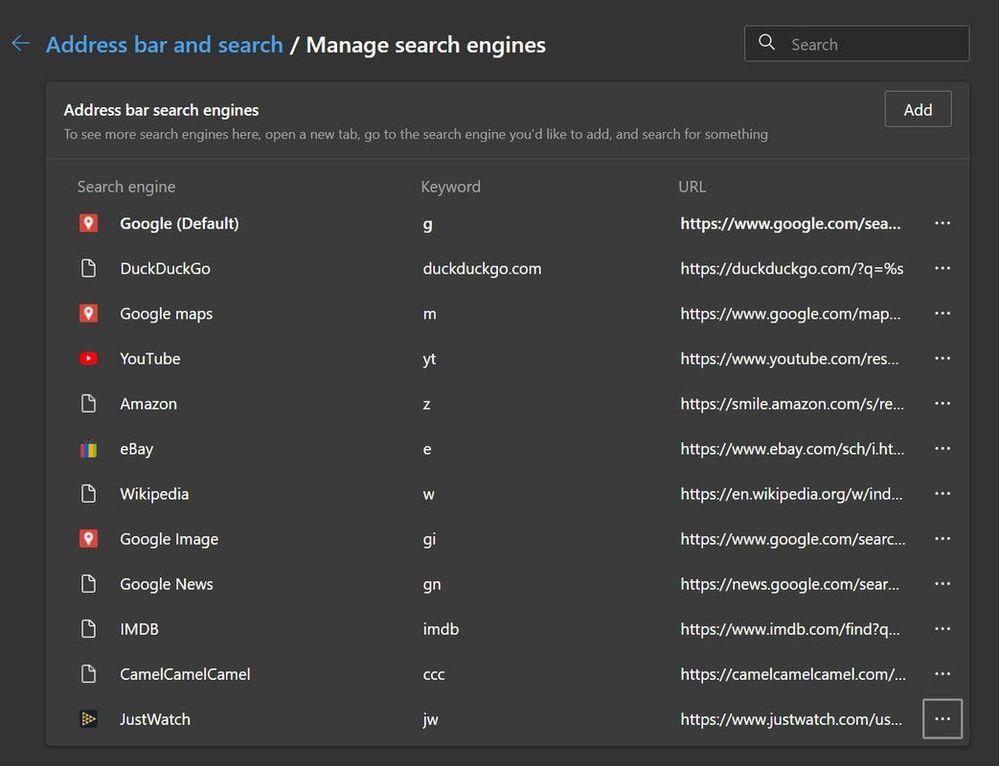Click the IMDB name
The image size is (999, 766).
coord(139,629)
